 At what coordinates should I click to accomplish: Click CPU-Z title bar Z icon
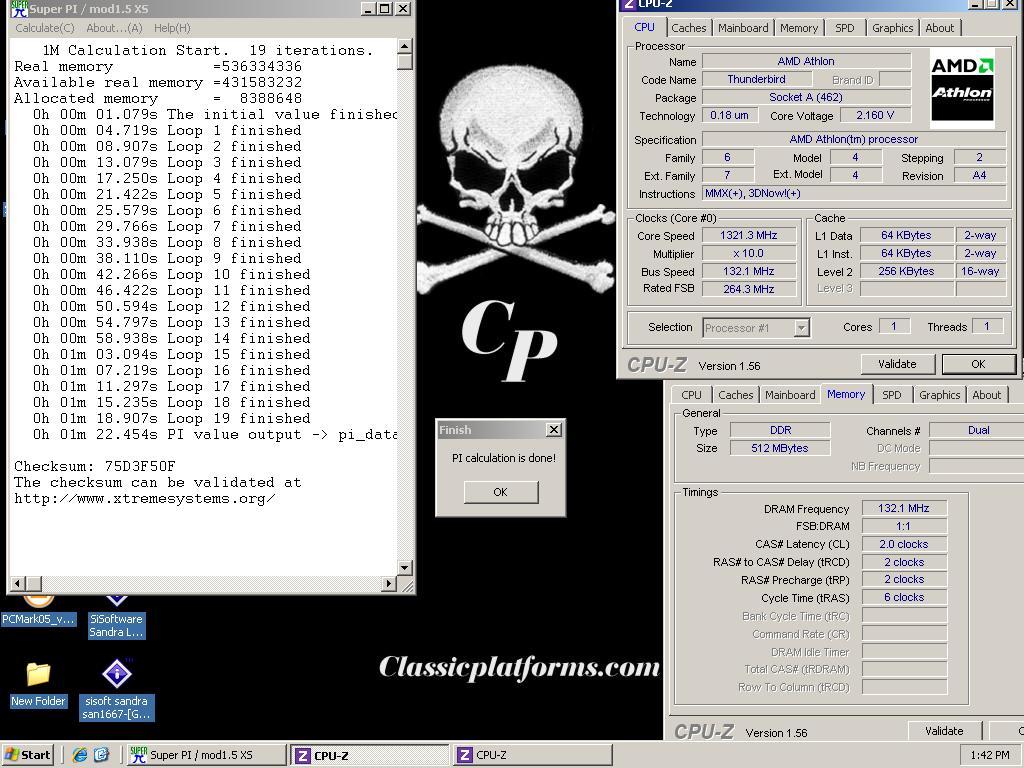point(628,5)
